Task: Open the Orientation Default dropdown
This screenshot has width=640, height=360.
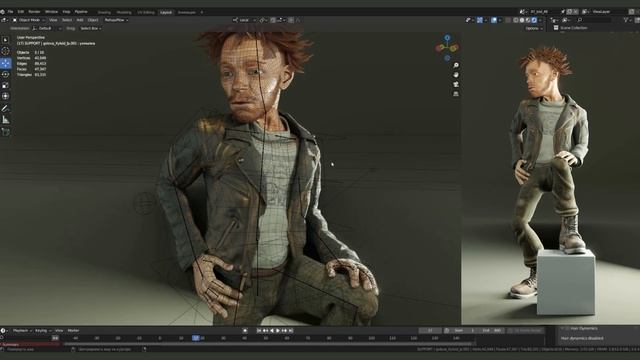Action: (x=47, y=28)
